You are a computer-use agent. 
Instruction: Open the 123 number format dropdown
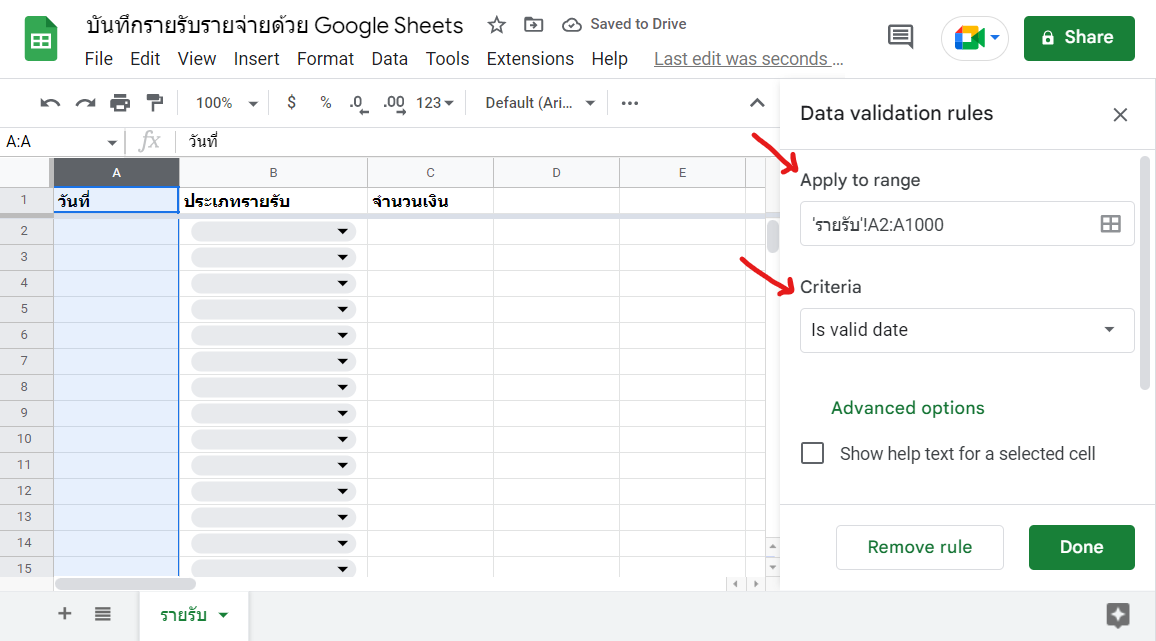click(434, 103)
